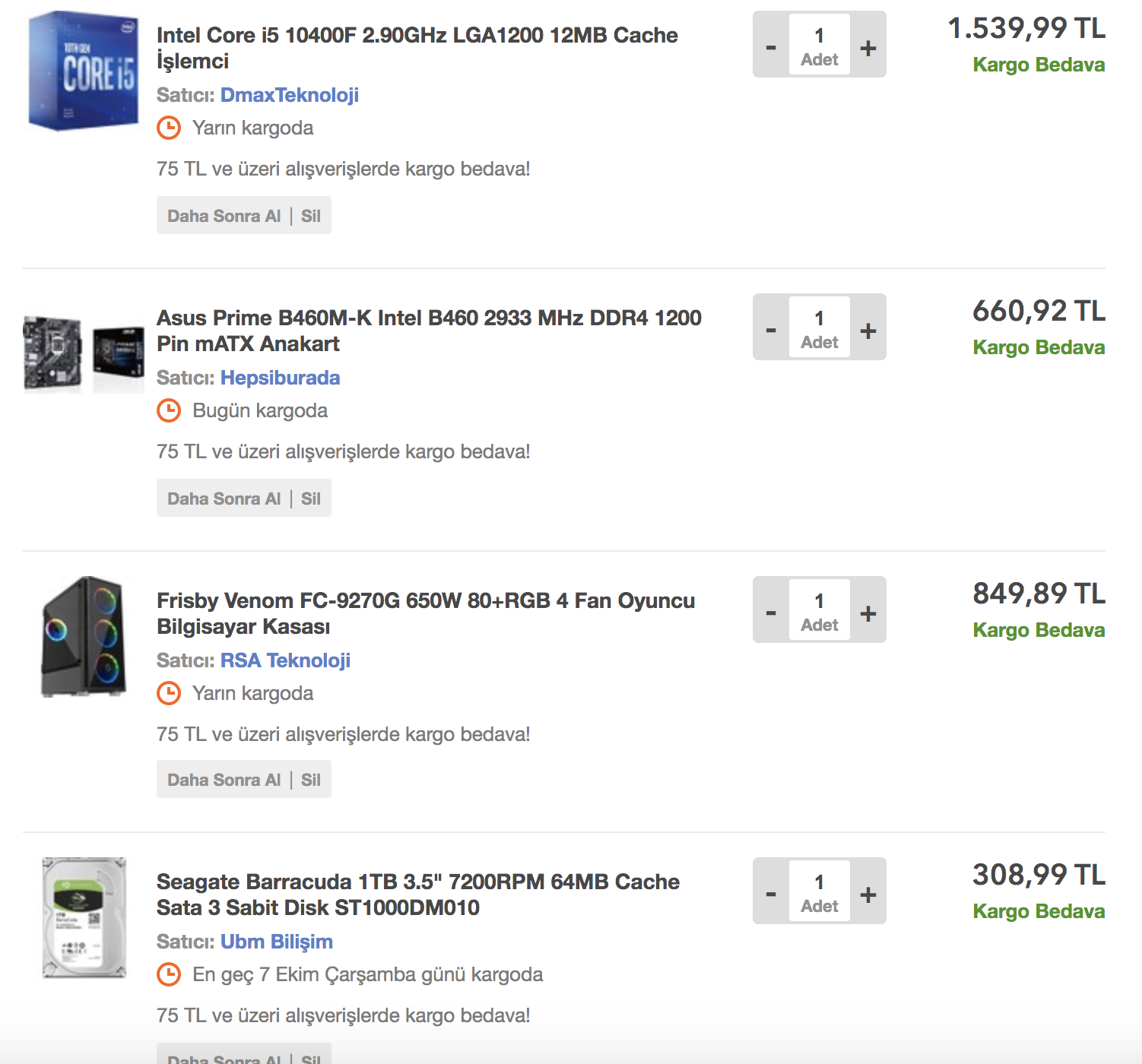Click quantity field of Frisby Venom case
This screenshot has height=1064, width=1142.
819,610
